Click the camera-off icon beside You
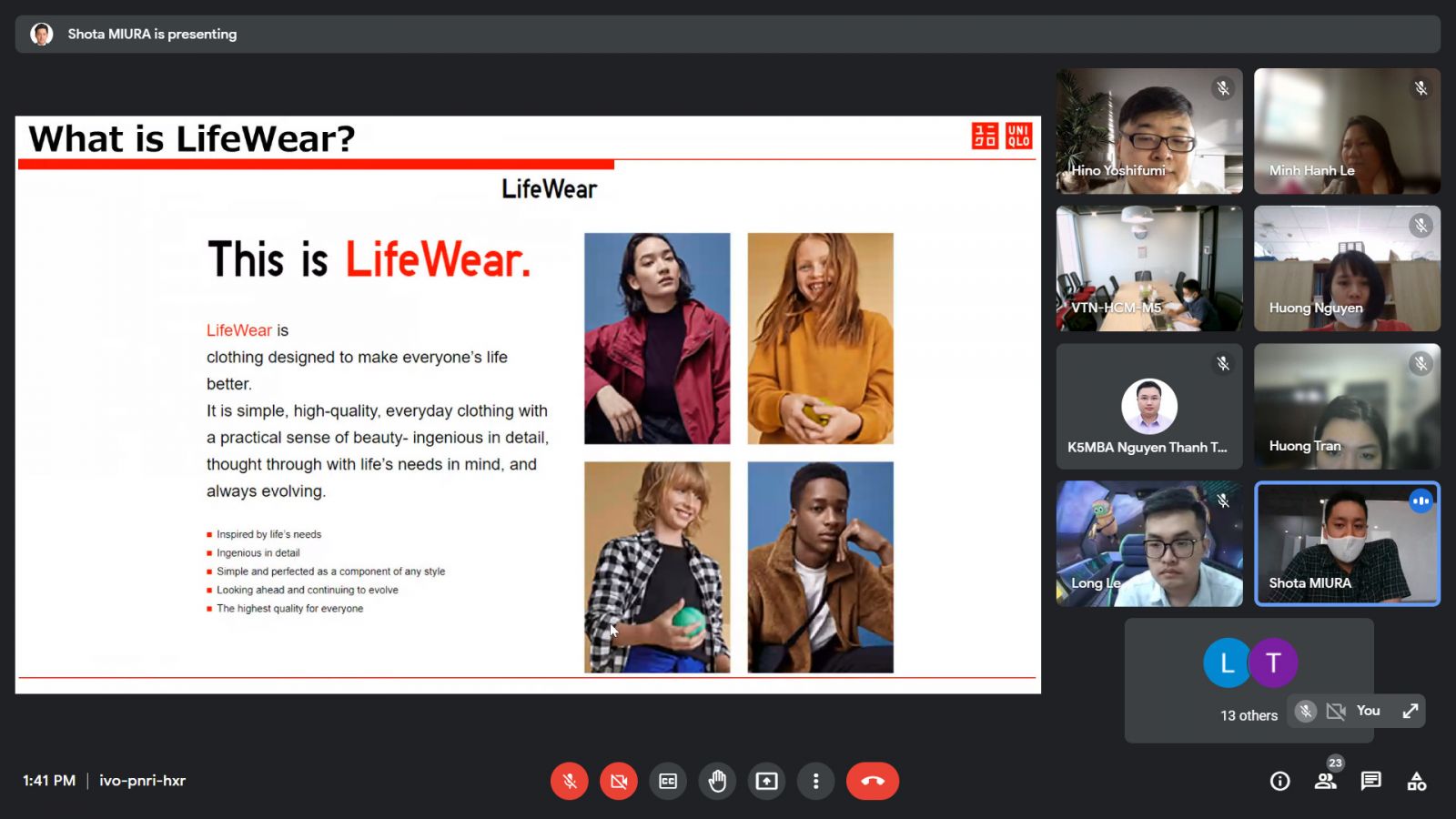Viewport: 1456px width, 819px height. (x=1336, y=711)
